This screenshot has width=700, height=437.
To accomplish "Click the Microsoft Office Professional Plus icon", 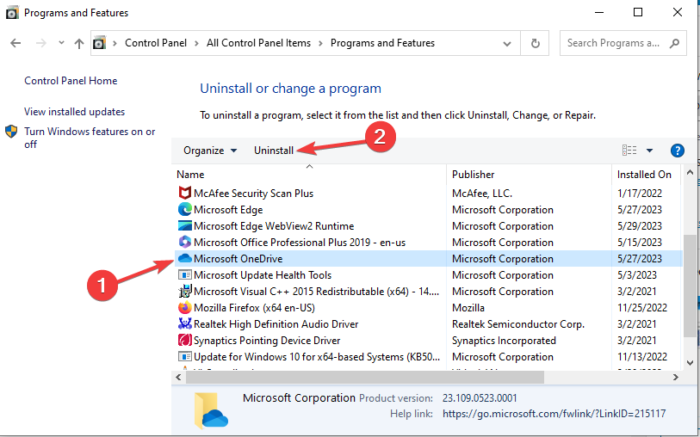I will (x=185, y=242).
